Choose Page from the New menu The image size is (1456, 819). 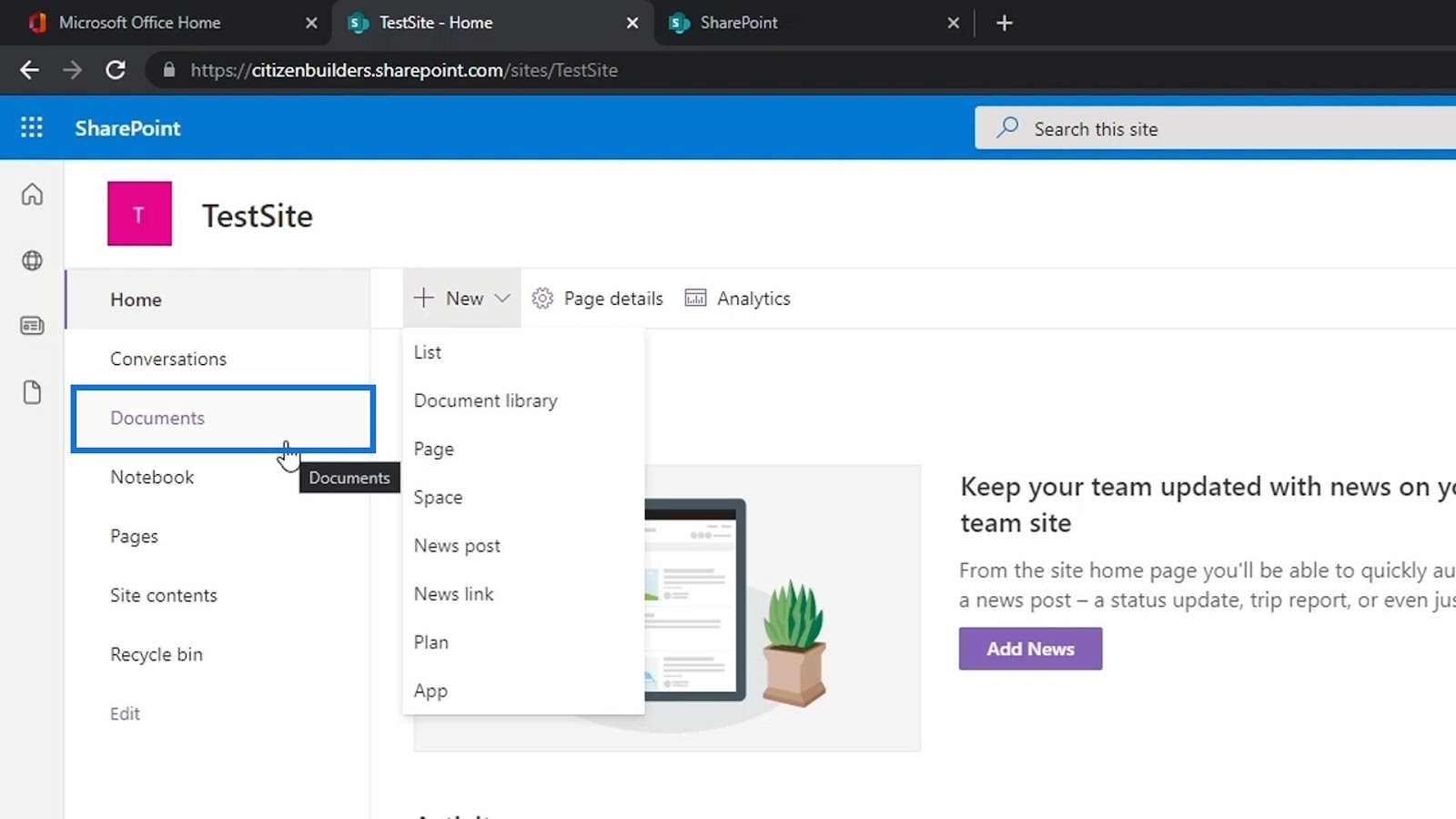523,449
